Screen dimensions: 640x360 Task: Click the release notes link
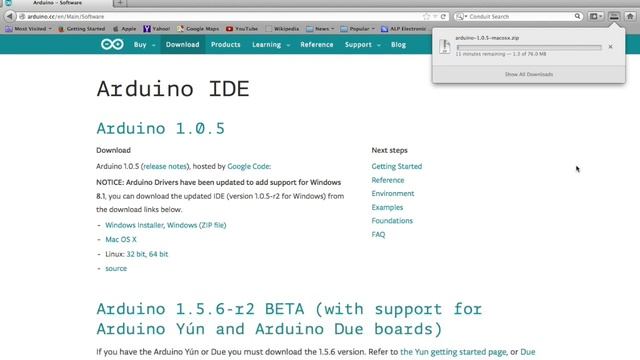165,166
